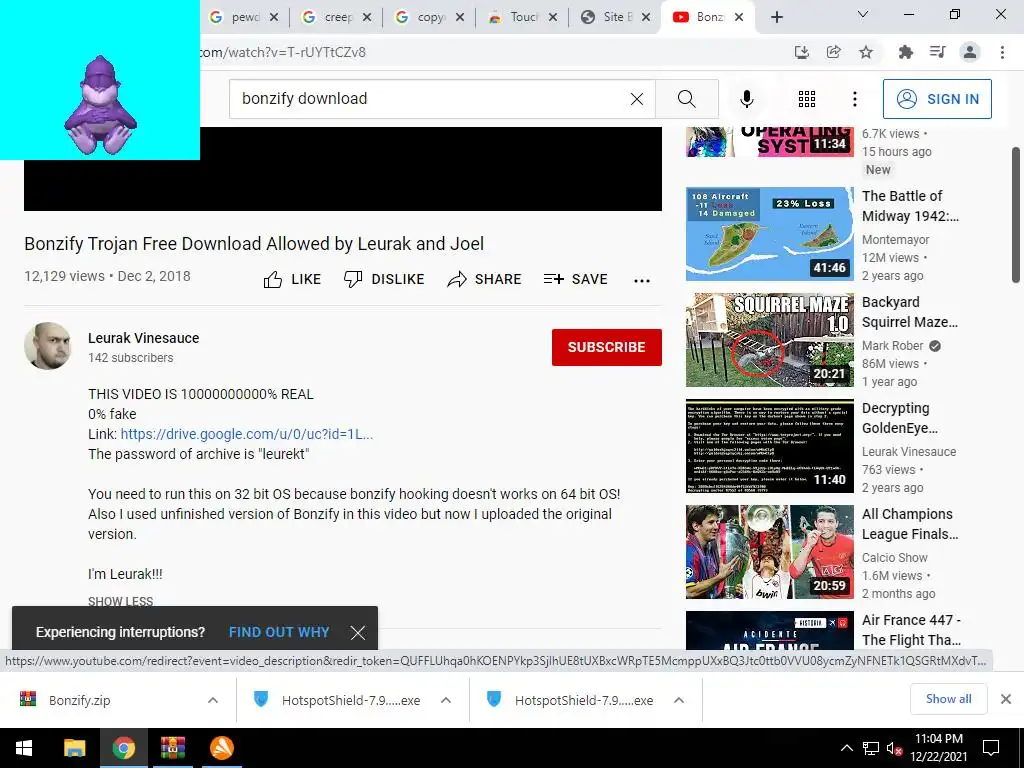Switch to the 'copy' Google tab
The width and height of the screenshot is (1024, 768).
pyautogui.click(x=428, y=17)
